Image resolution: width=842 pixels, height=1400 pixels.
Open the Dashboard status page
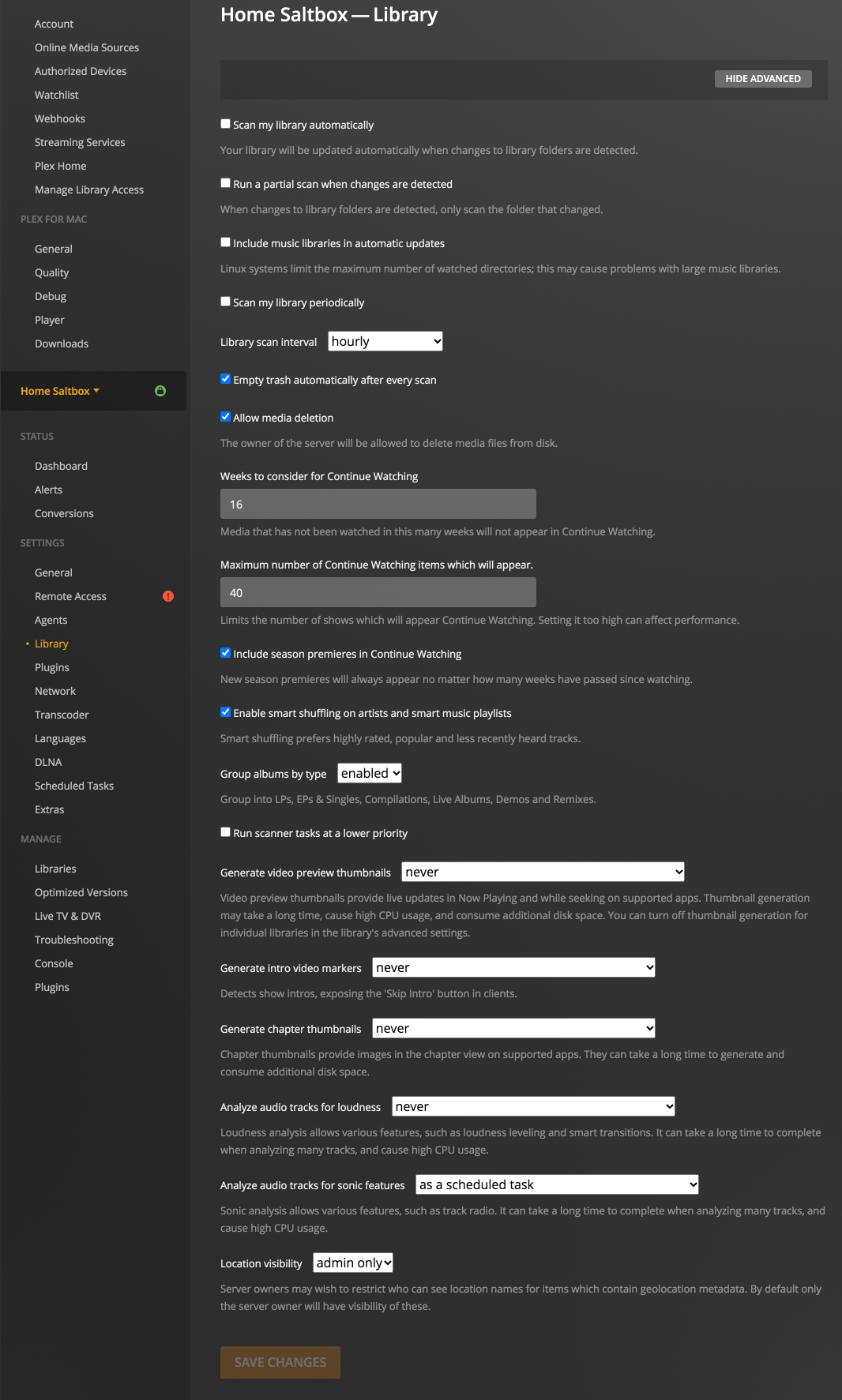61,466
